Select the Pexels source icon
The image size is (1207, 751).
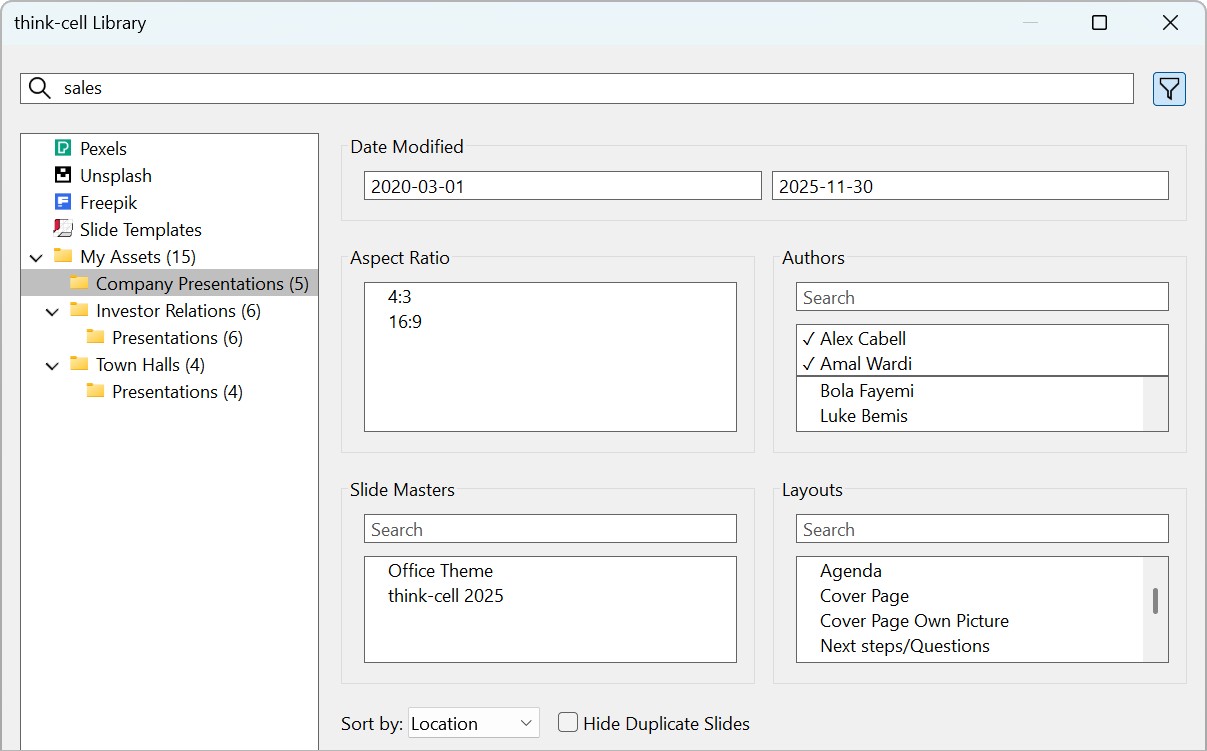click(x=63, y=148)
